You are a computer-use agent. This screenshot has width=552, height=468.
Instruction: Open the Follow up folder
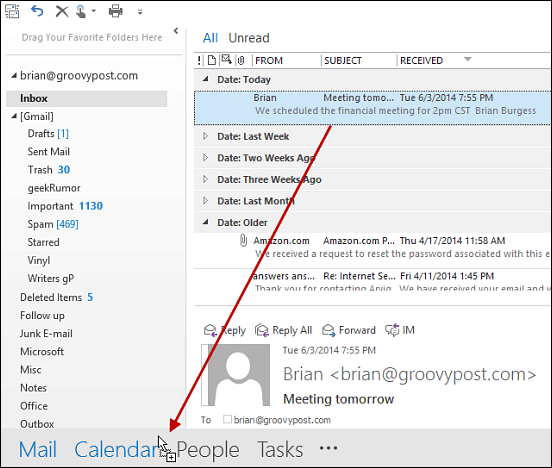point(42,316)
